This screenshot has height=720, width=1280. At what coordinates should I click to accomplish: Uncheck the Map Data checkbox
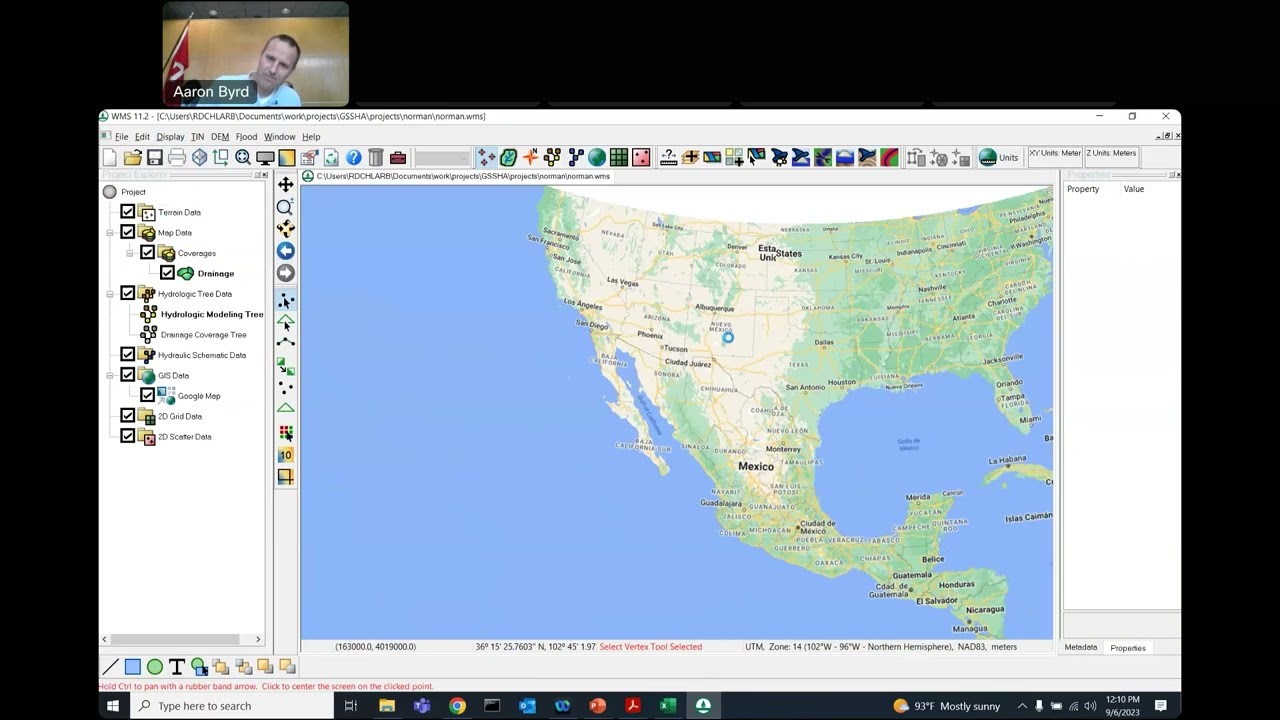pos(127,232)
